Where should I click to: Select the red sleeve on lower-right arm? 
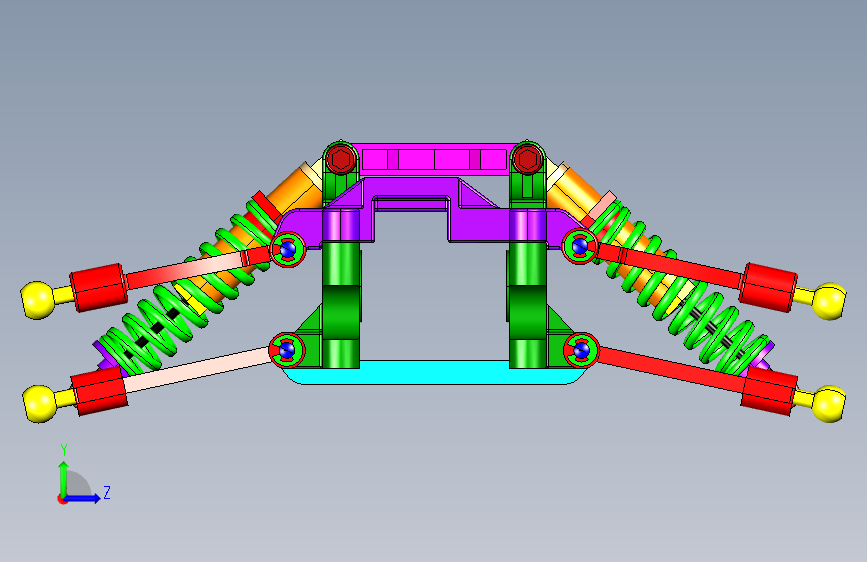pyautogui.click(x=769, y=391)
